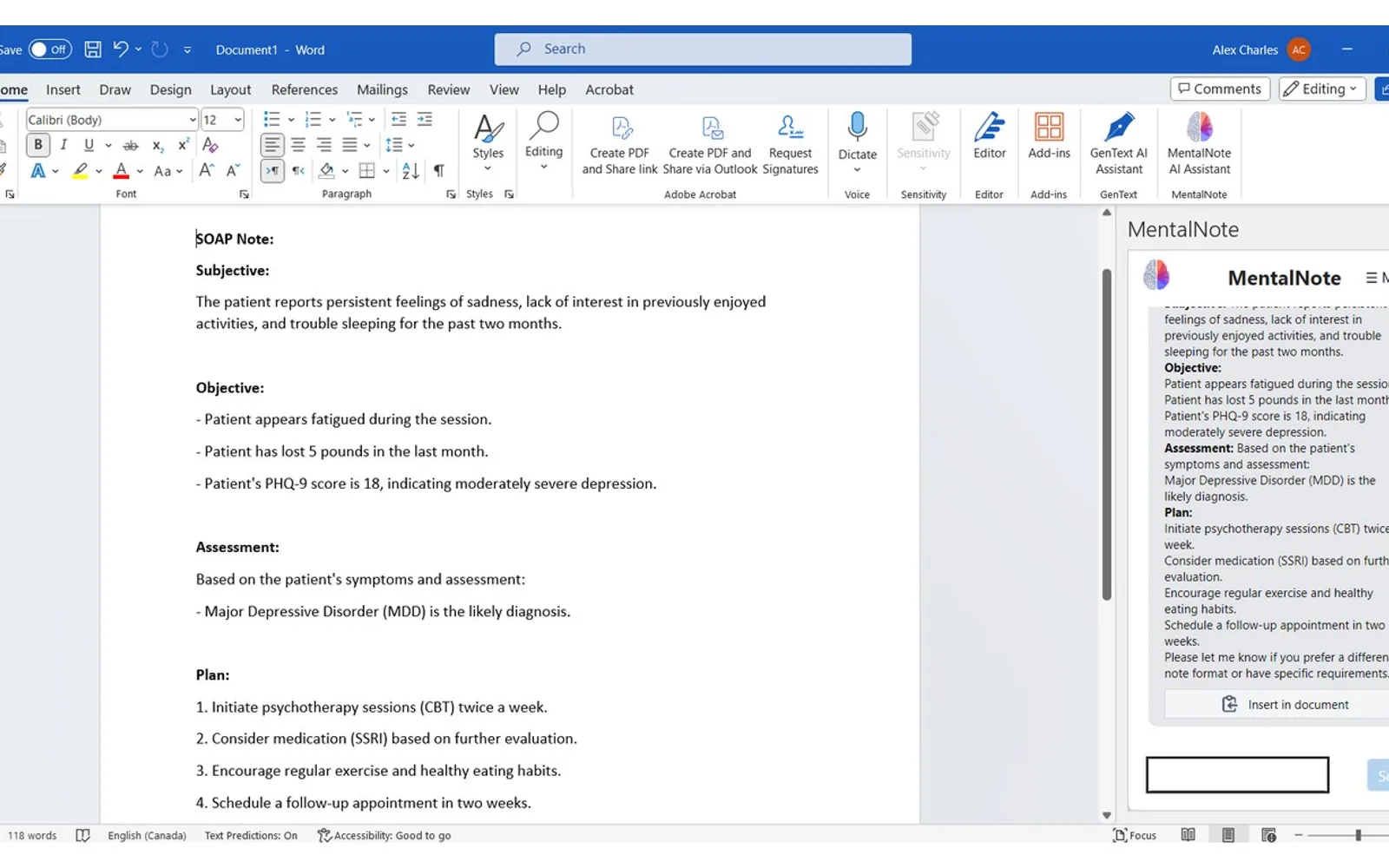Launch GenText AI Assistant
This screenshot has width=1389, height=868.
pos(1118,143)
